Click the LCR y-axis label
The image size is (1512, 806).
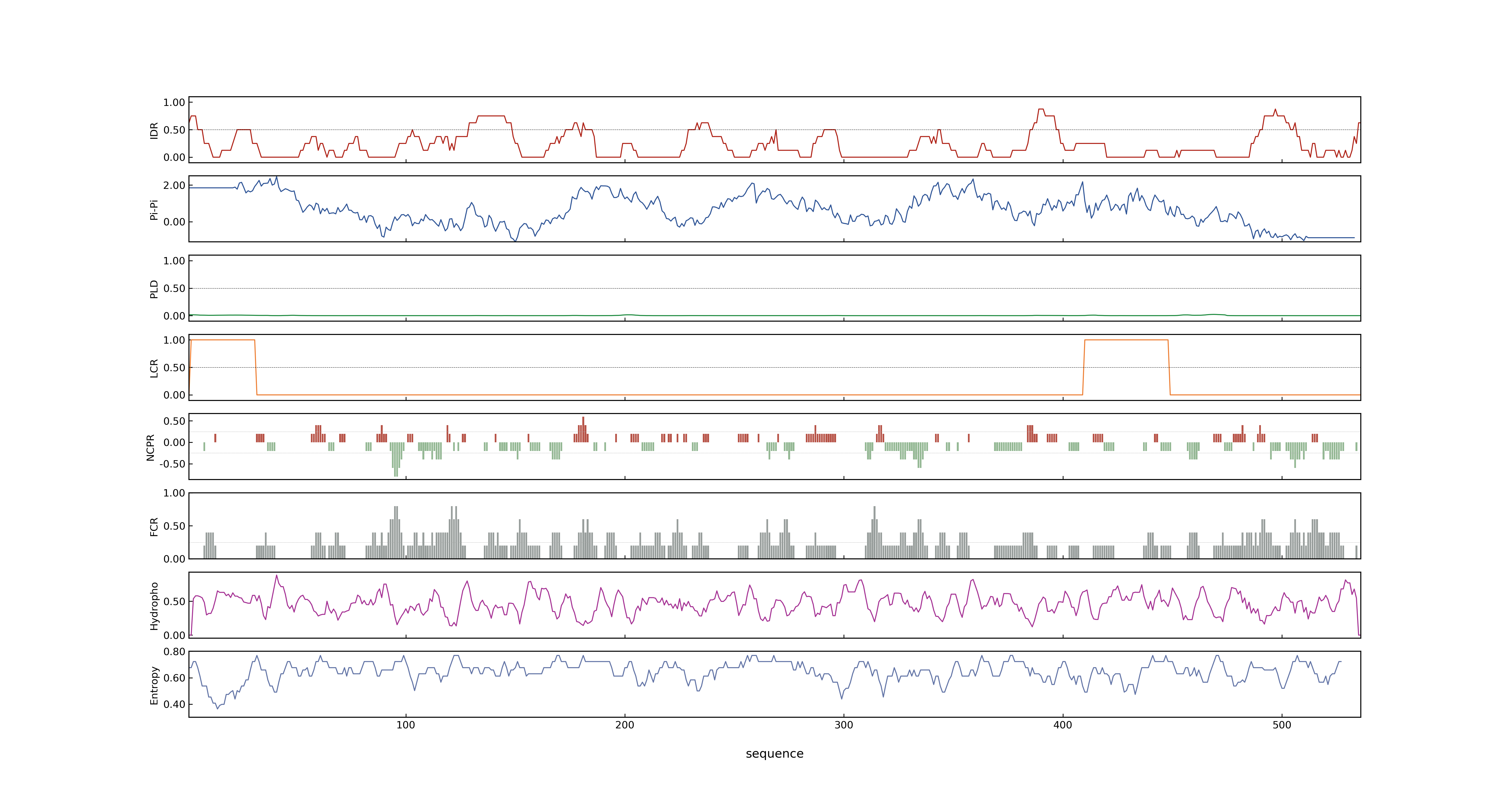click(x=154, y=368)
